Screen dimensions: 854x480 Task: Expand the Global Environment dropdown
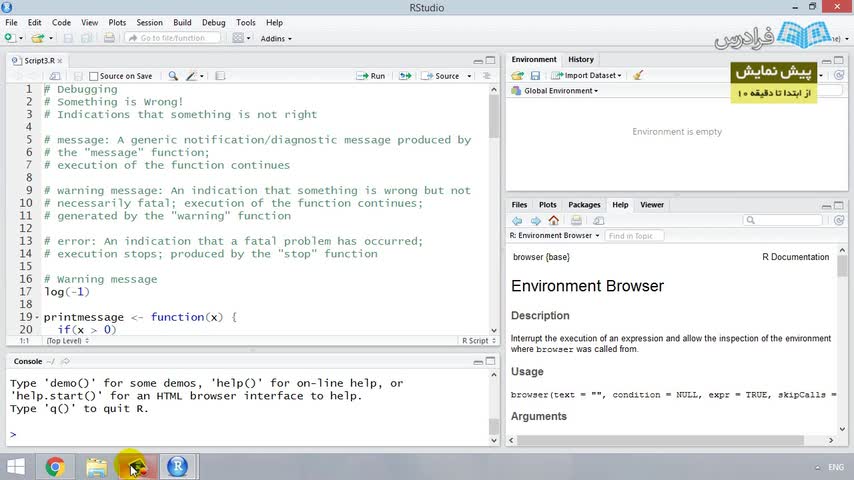click(x=560, y=91)
